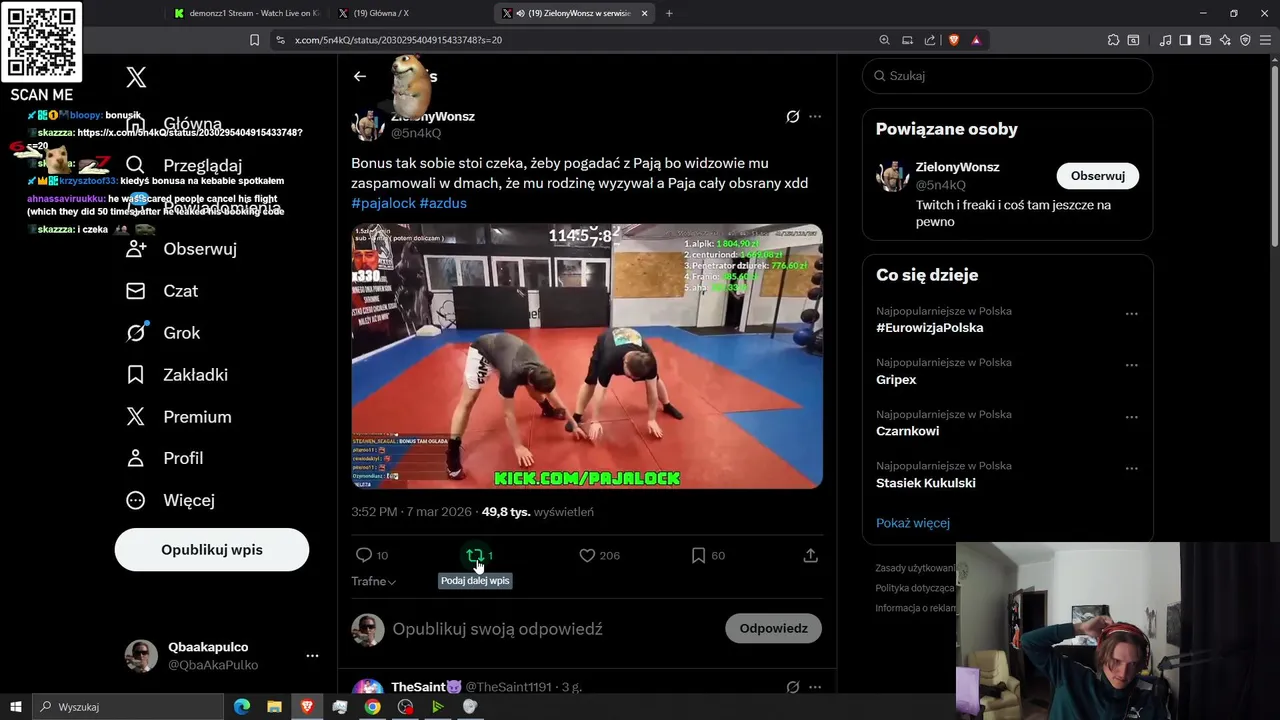Open Google Chrome from taskbar

pos(372,707)
